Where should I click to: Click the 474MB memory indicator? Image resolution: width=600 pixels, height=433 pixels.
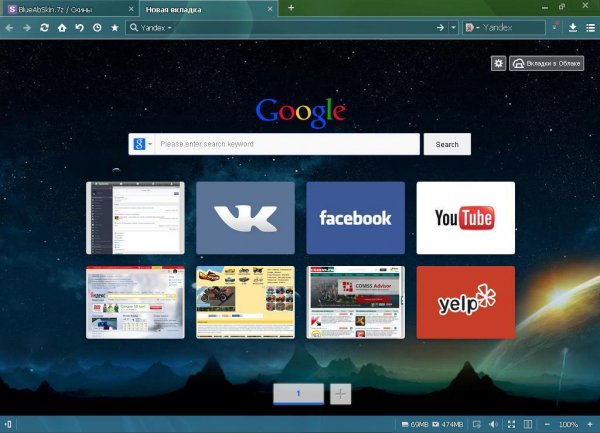pos(447,424)
